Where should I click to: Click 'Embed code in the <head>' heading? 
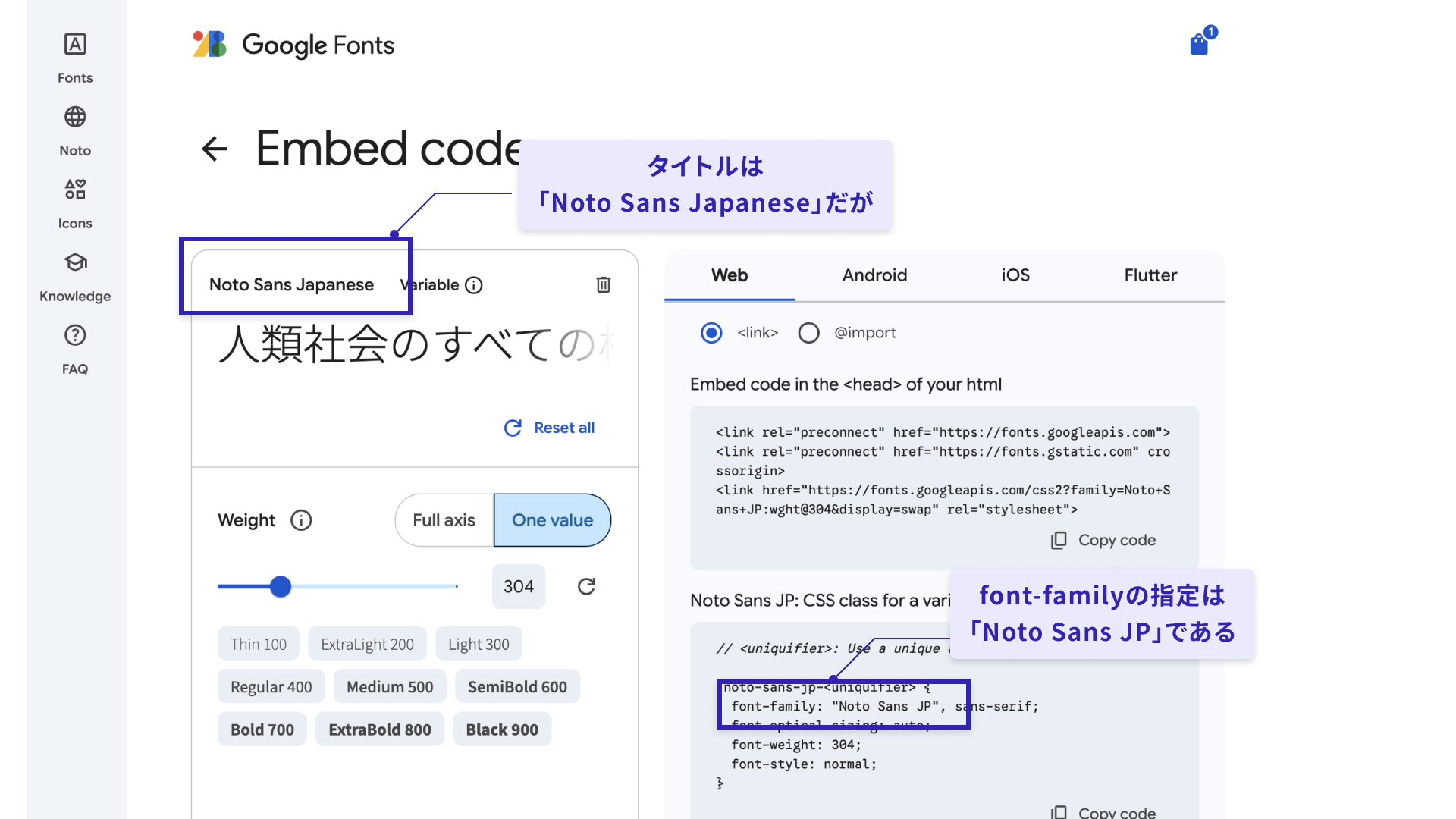click(846, 384)
